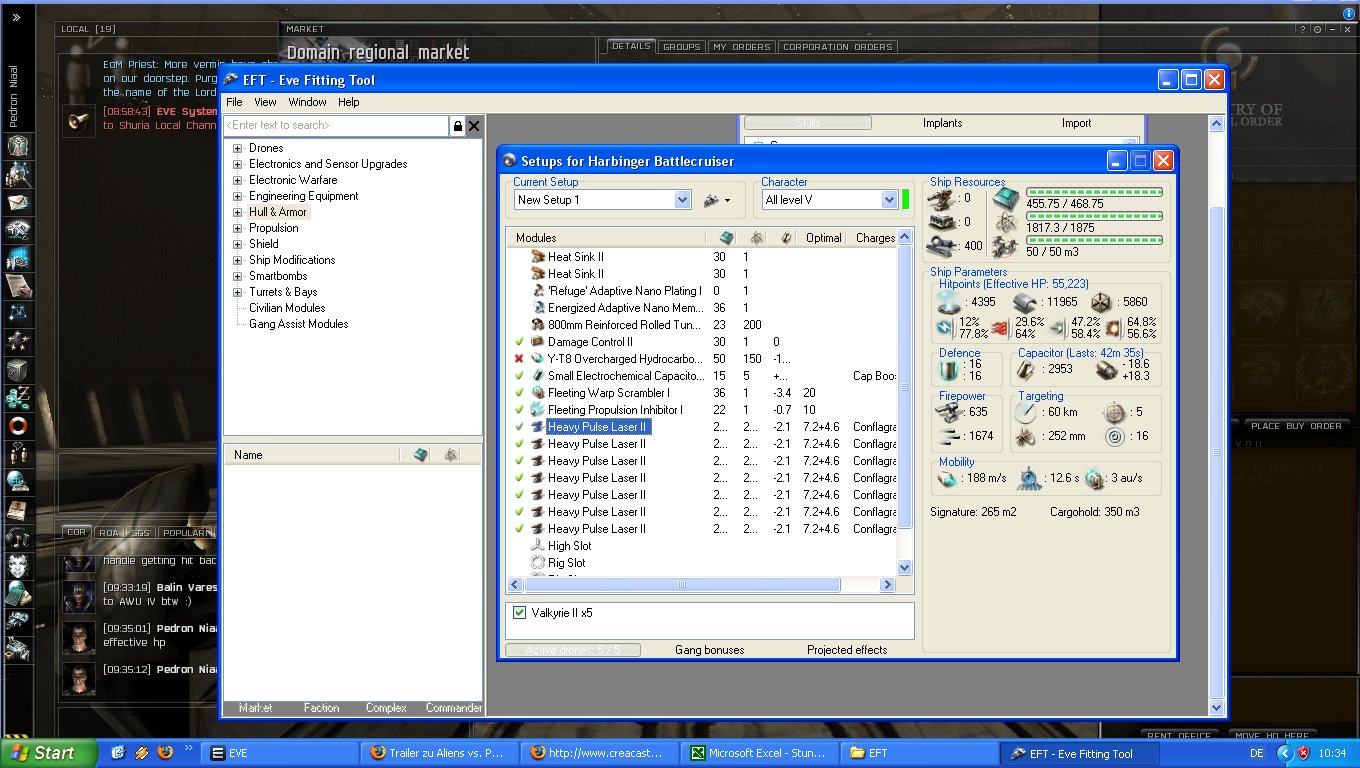
Task: Click the CPU usage progress bar
Action: [1094, 192]
